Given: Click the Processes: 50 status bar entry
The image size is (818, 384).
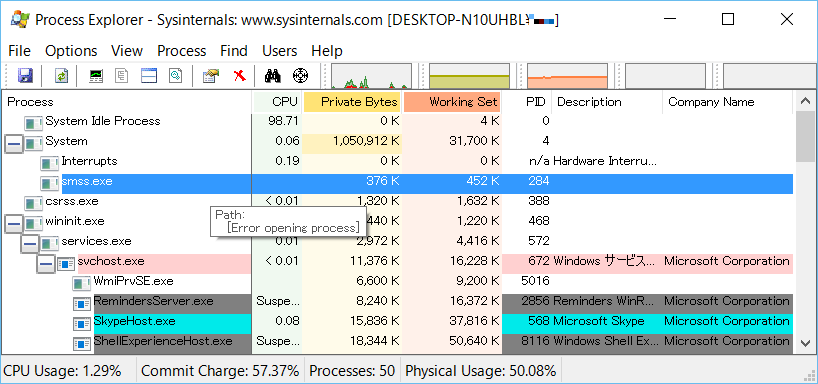Looking at the screenshot, I should [x=352, y=371].
